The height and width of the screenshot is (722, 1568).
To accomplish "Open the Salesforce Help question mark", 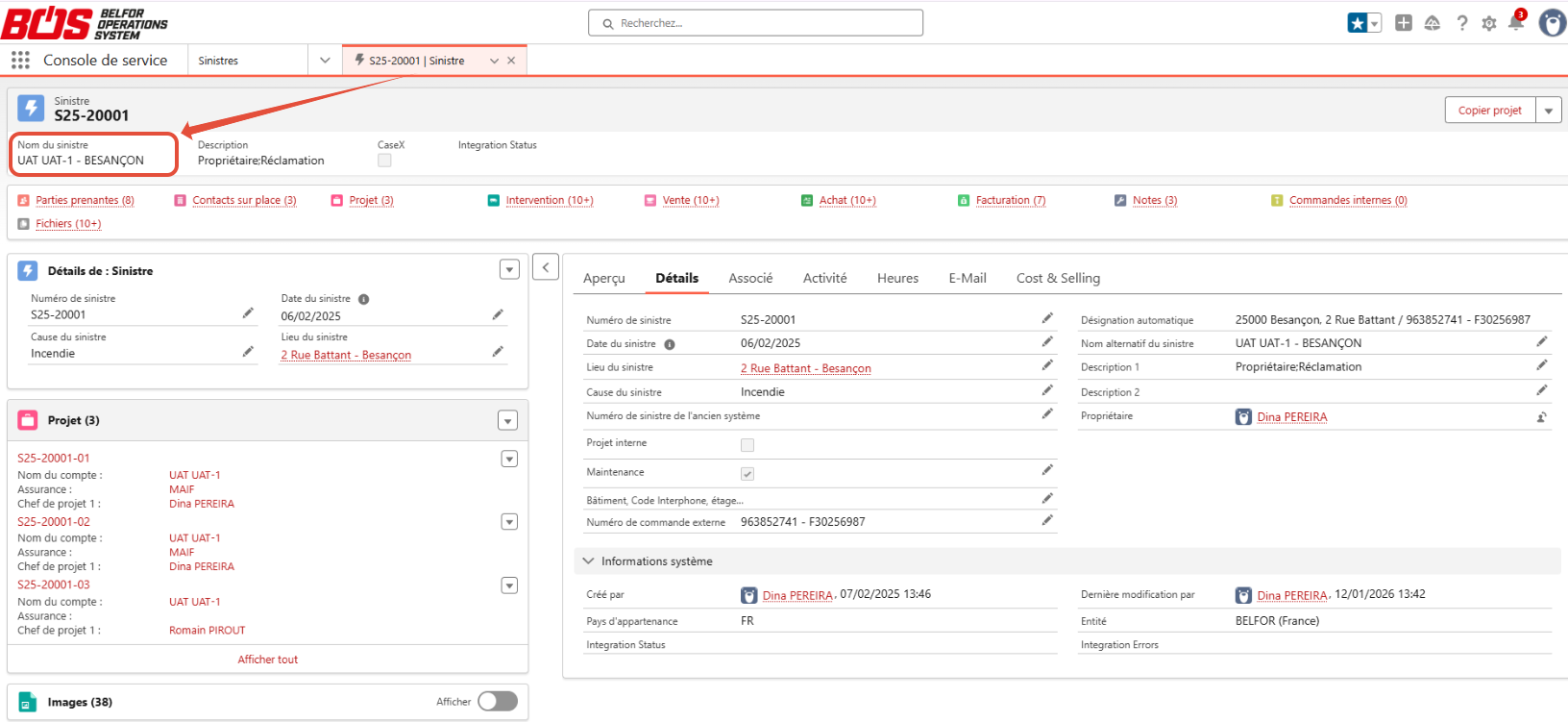I will pos(1461,23).
